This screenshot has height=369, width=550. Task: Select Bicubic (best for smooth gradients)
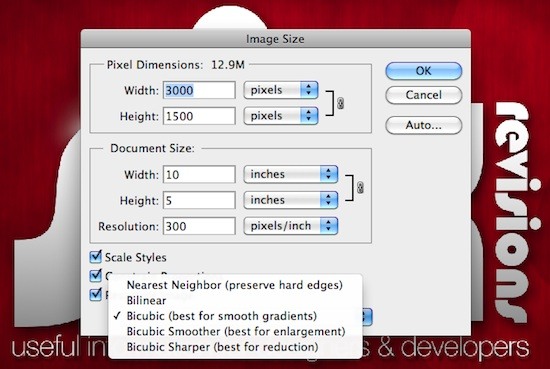pos(235,316)
